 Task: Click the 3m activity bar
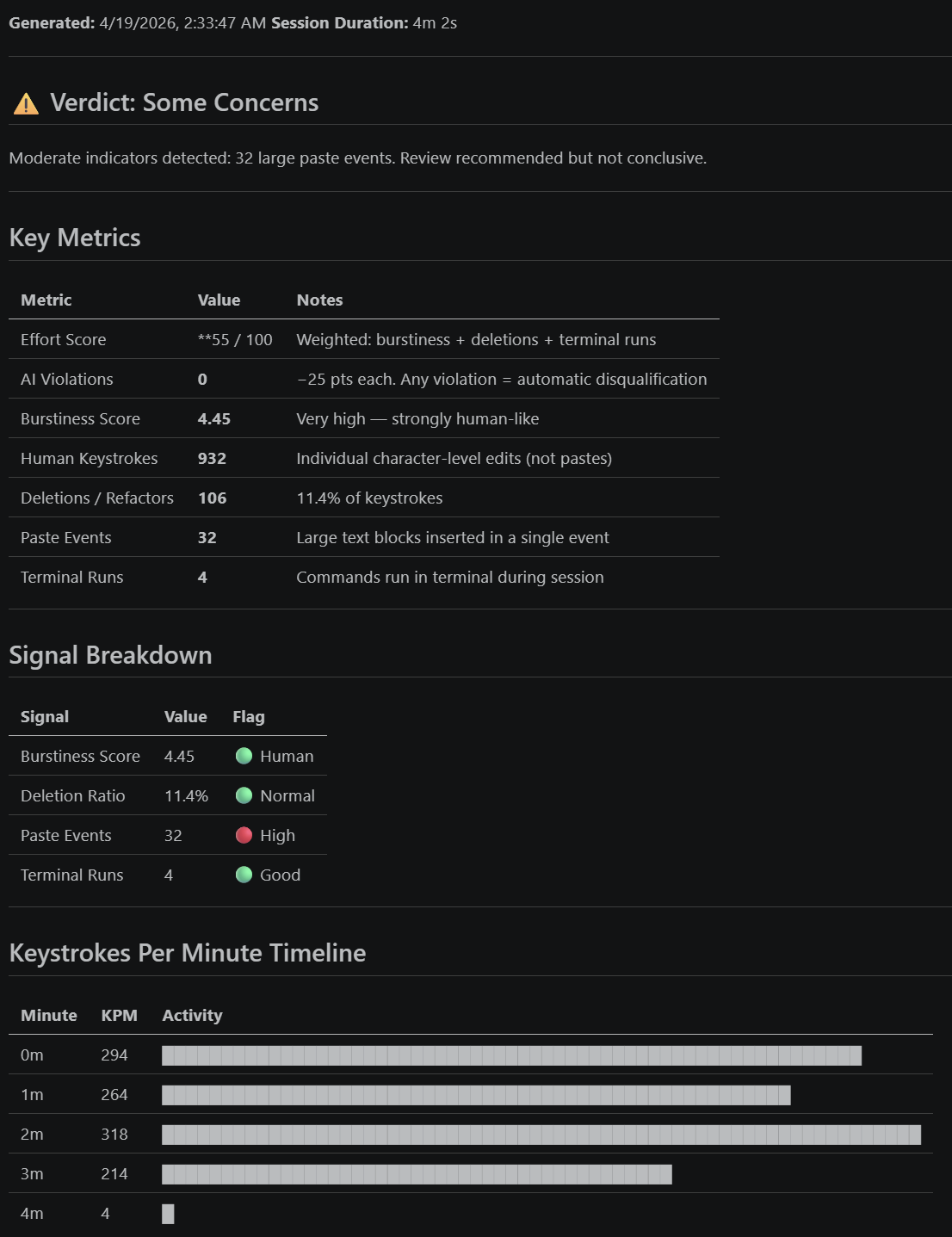[417, 1174]
